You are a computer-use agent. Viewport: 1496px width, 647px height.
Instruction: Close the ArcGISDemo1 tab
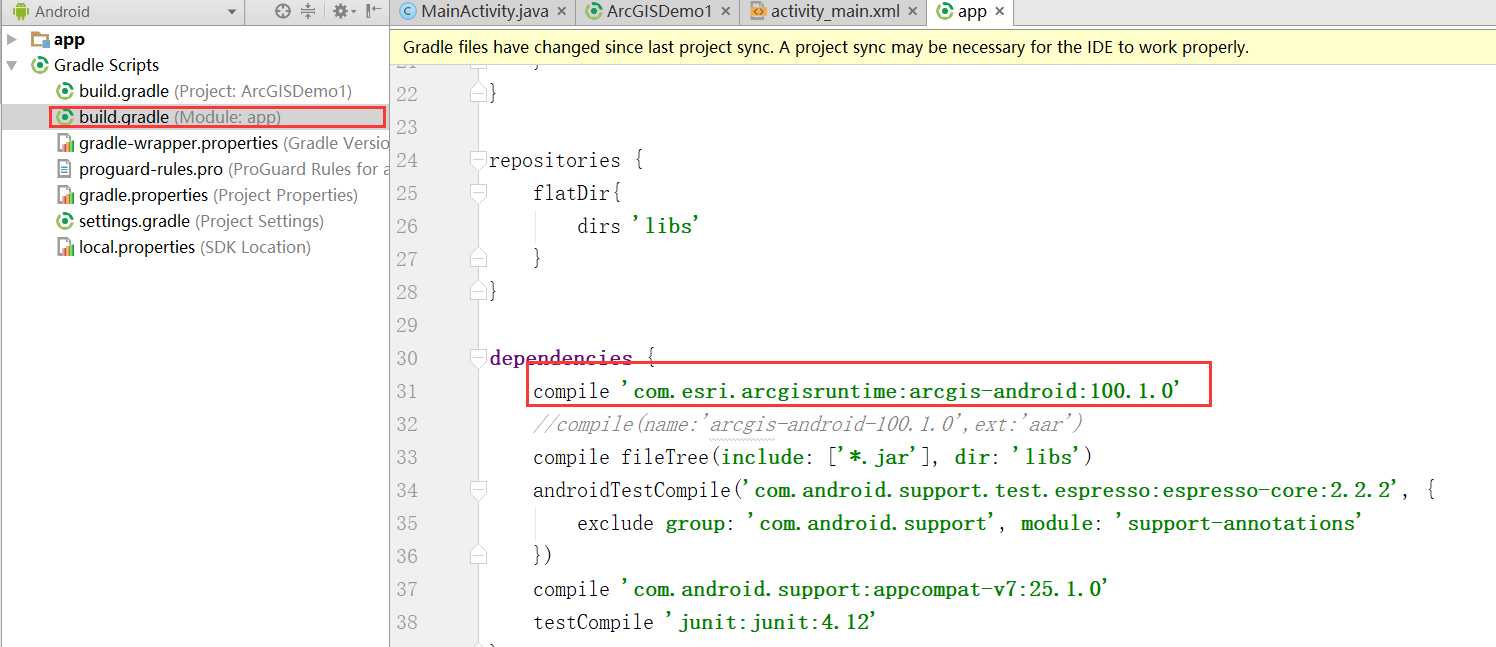(725, 12)
